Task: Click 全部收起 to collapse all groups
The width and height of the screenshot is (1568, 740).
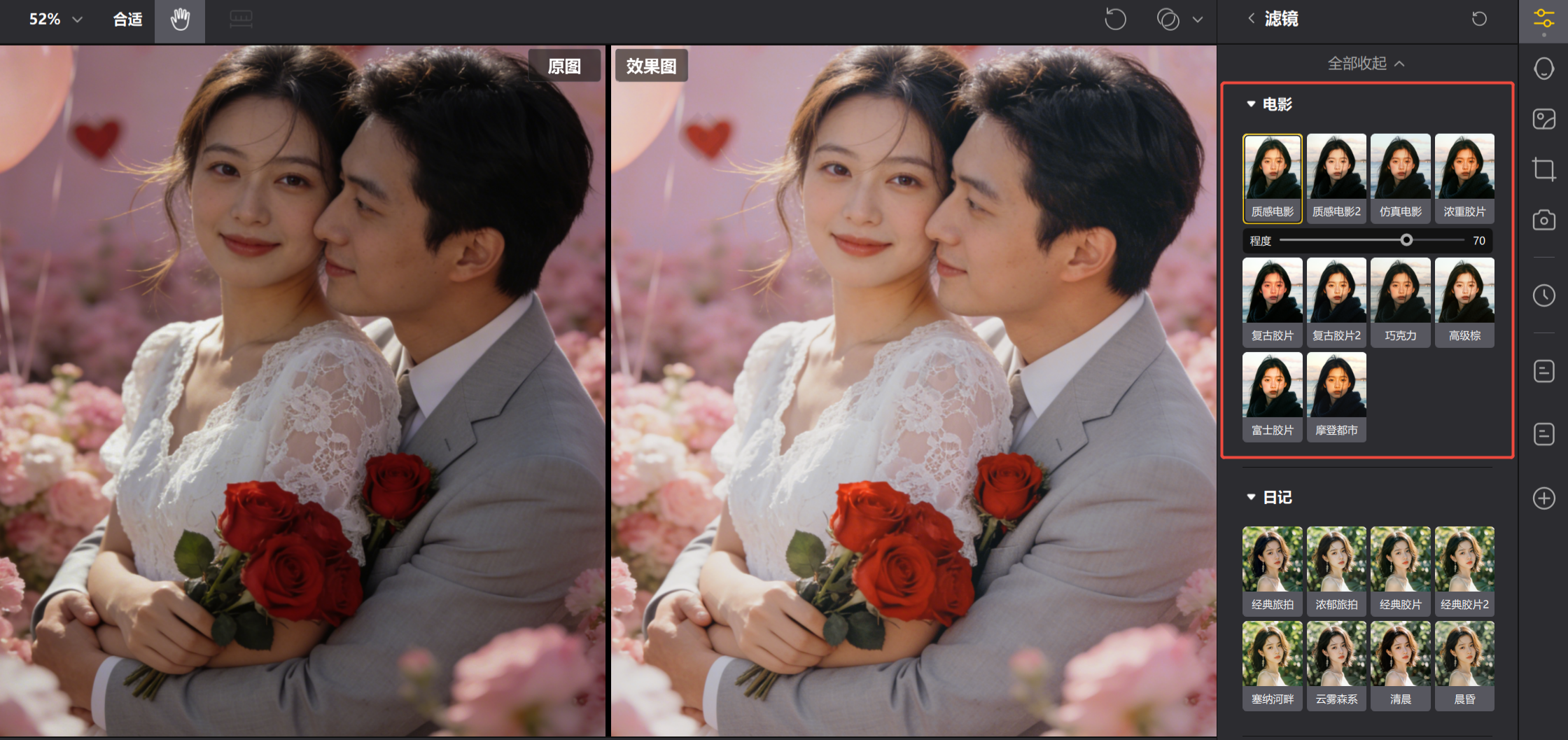Action: tap(1366, 64)
